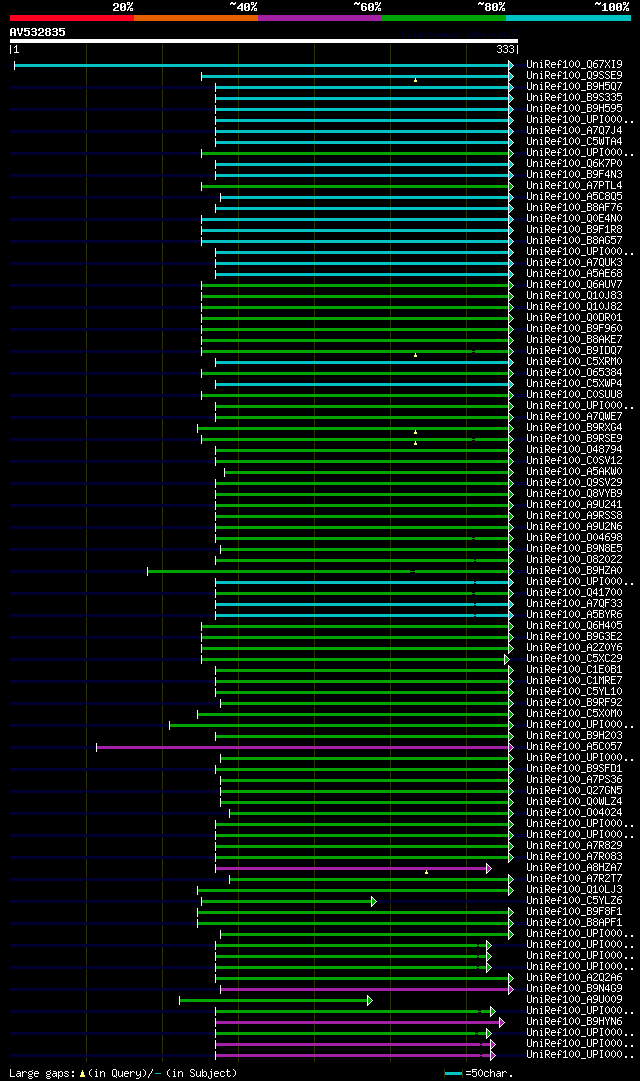Viewport: 640px width, 1081px height.
Task: Click the purple alignment bar for UniRef100_A5C057
Action: pos(305,747)
